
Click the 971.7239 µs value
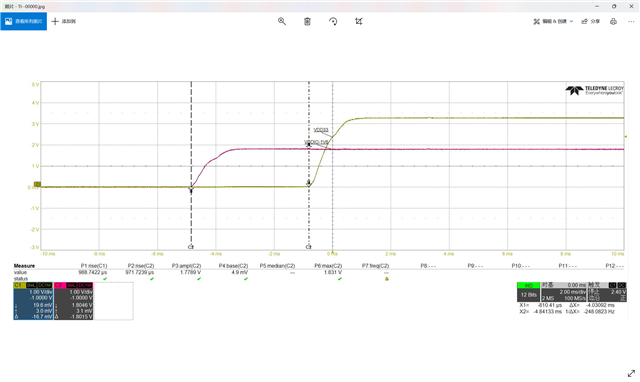[140, 272]
